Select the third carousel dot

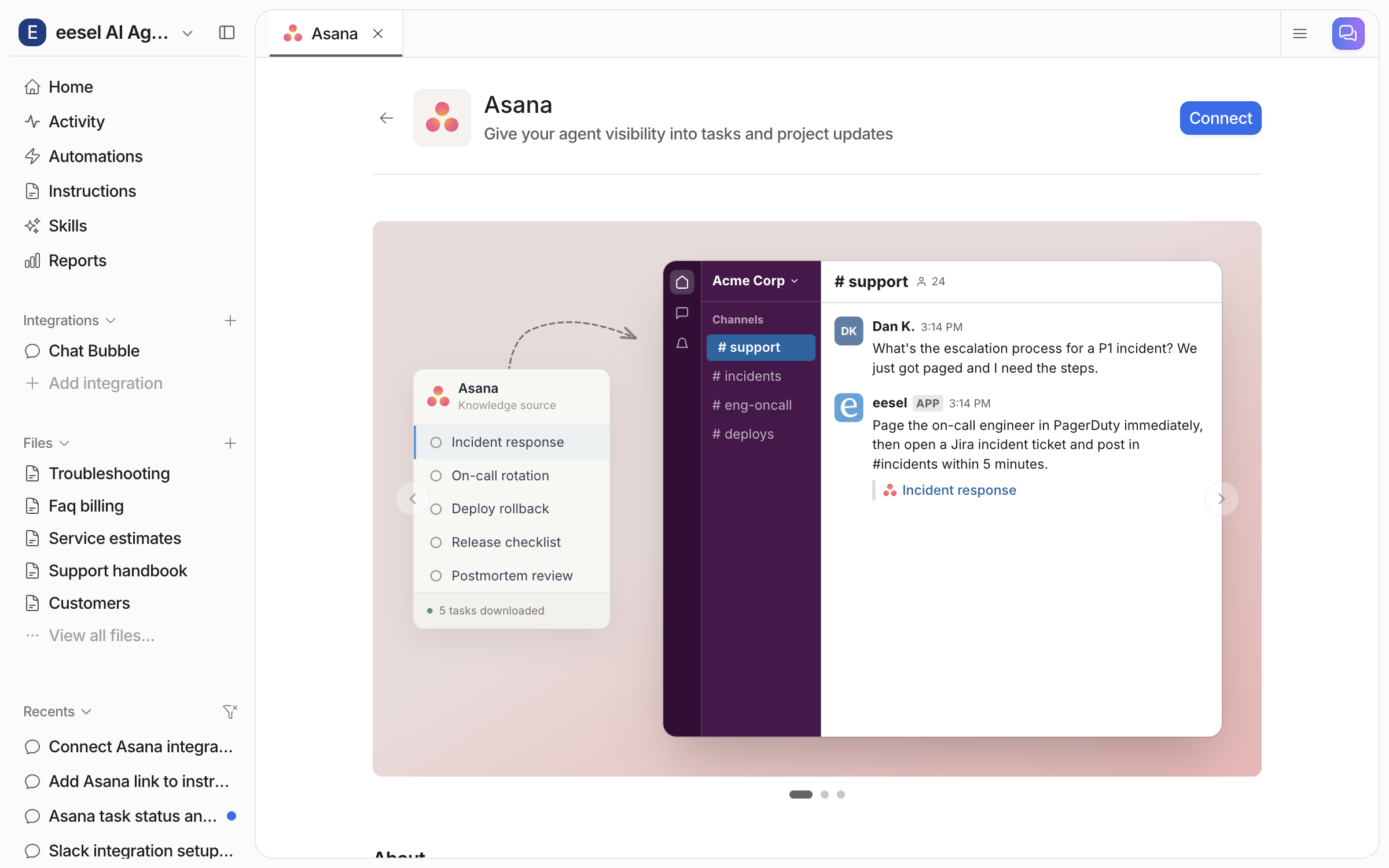click(x=841, y=795)
